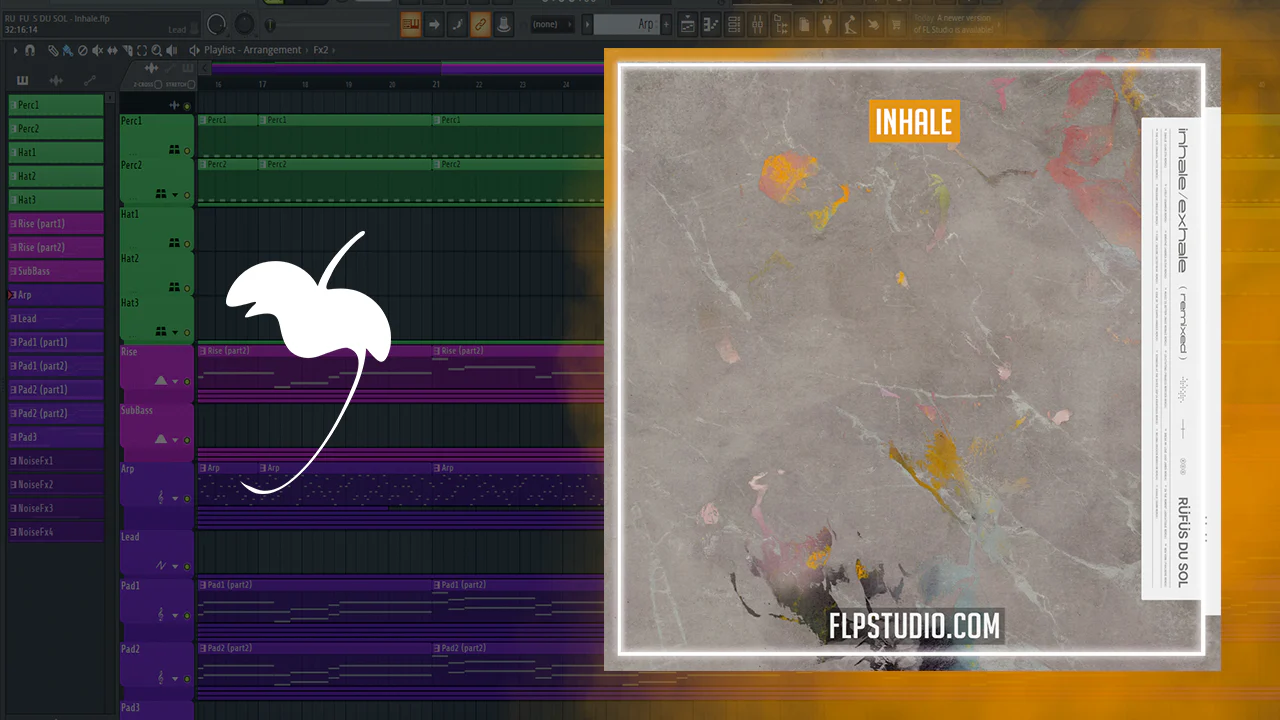Click the second knob before the horizontal slider
This screenshot has width=1280, height=720.
(247, 24)
